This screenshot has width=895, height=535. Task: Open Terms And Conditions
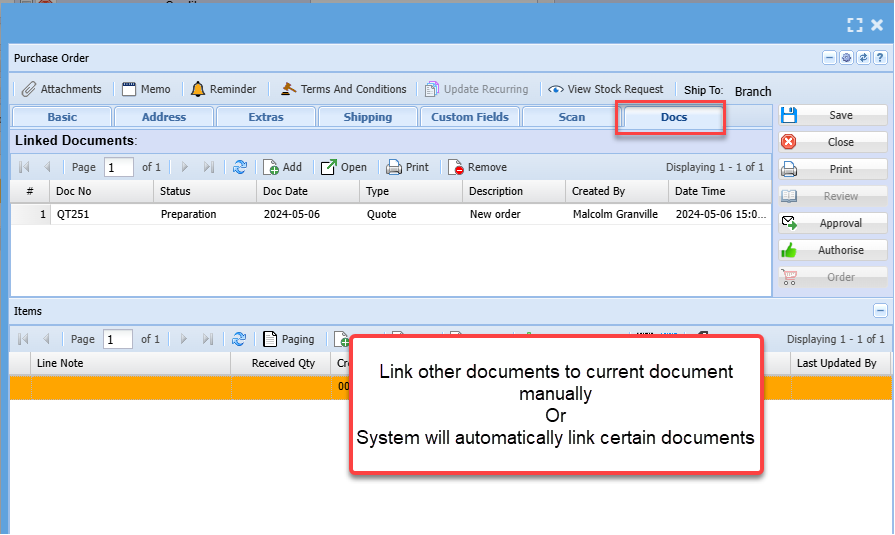(x=343, y=89)
